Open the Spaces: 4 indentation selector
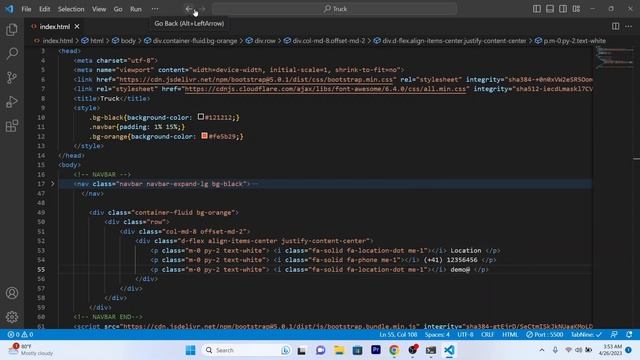The width and height of the screenshot is (640, 360). coord(437,334)
